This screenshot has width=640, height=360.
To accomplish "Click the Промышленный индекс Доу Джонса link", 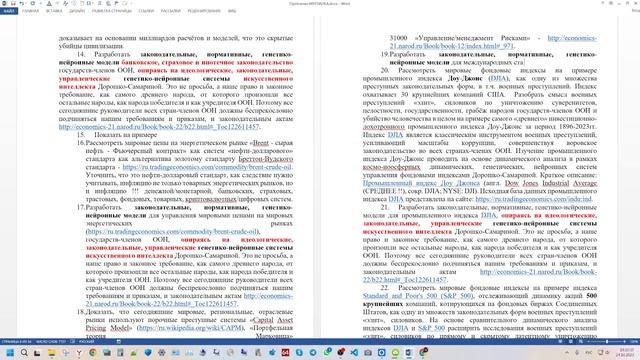I will [421, 183].
